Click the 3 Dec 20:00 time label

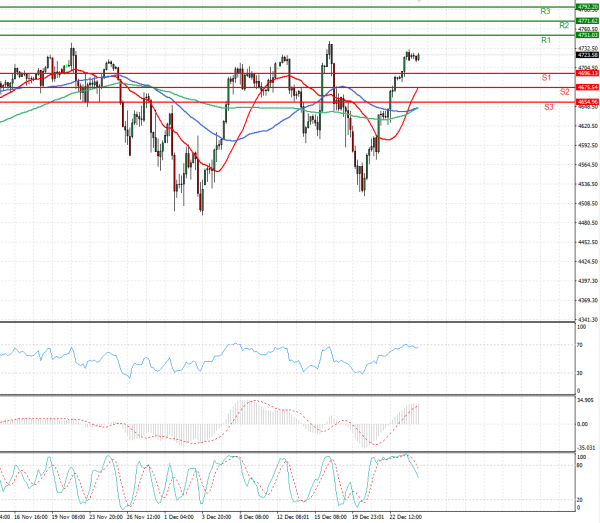[x=217, y=517]
